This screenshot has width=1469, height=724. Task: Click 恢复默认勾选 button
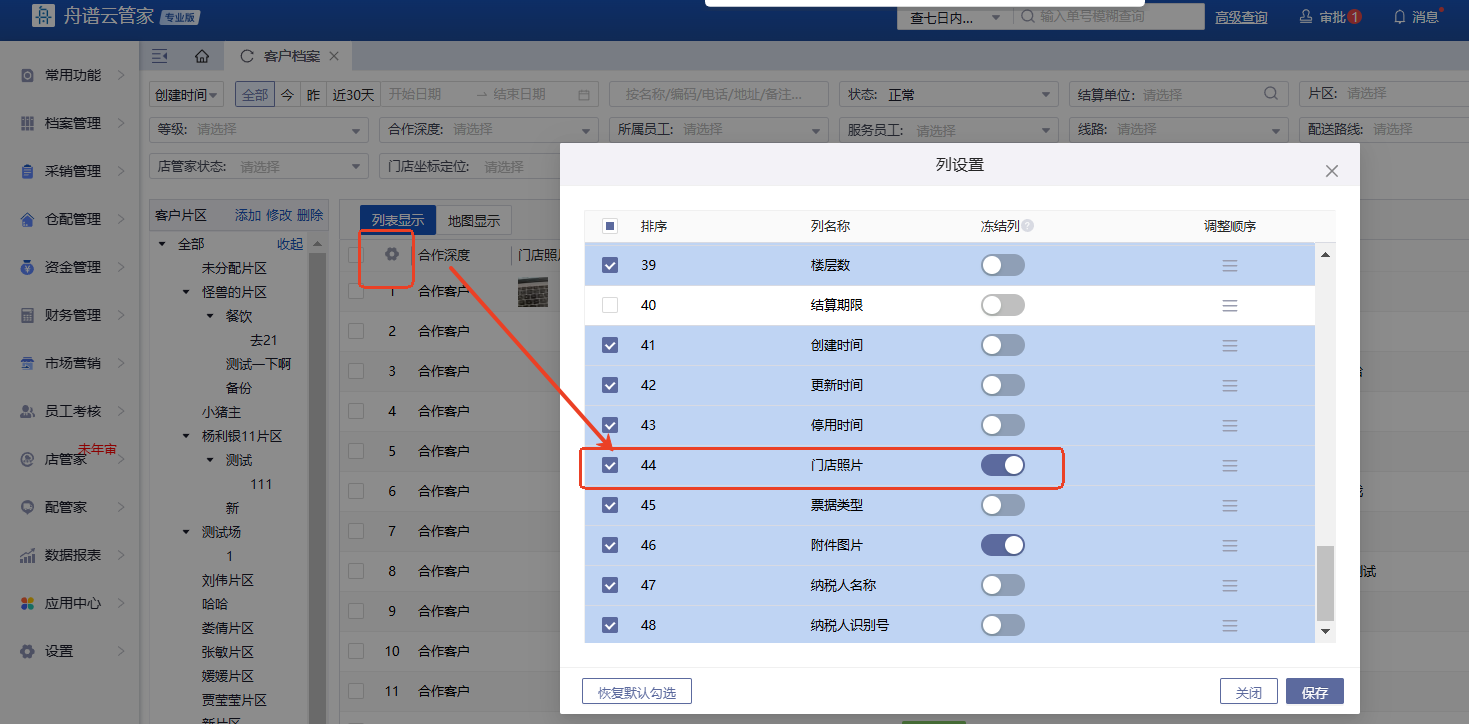coord(637,692)
